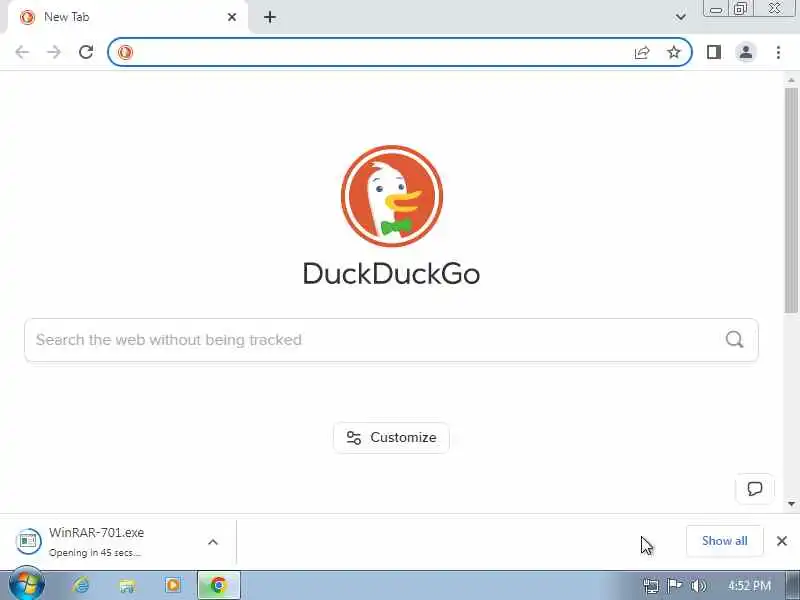Open Windows Media Player from the taskbar
The image size is (800, 600).
tap(172, 585)
